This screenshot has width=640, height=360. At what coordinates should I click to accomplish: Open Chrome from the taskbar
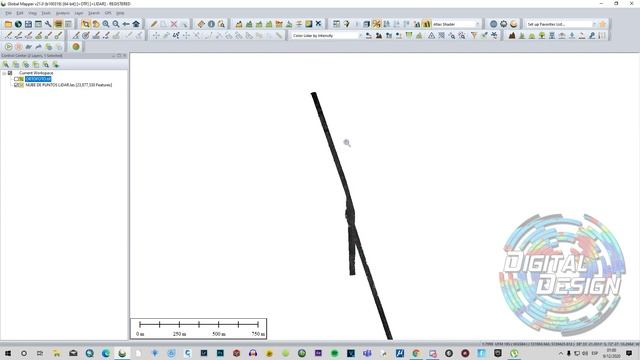[416, 353]
